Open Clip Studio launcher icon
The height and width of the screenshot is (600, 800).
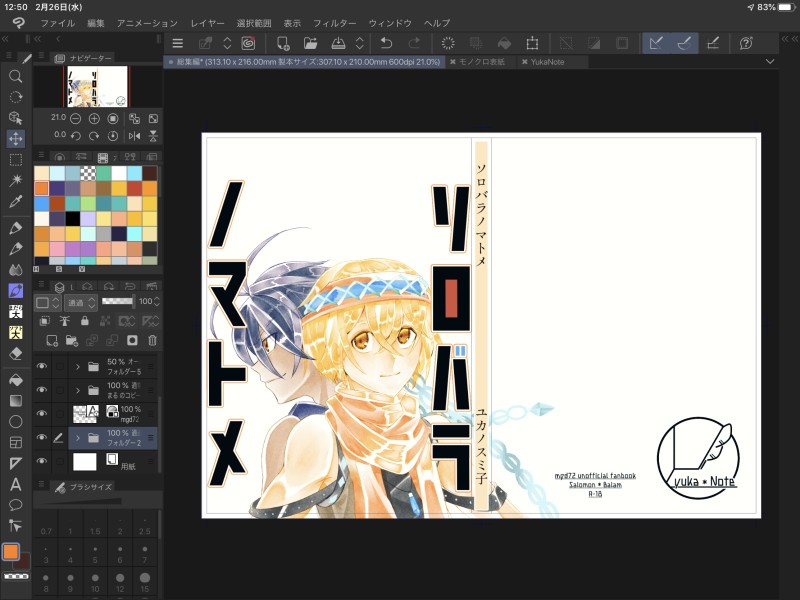coord(248,43)
